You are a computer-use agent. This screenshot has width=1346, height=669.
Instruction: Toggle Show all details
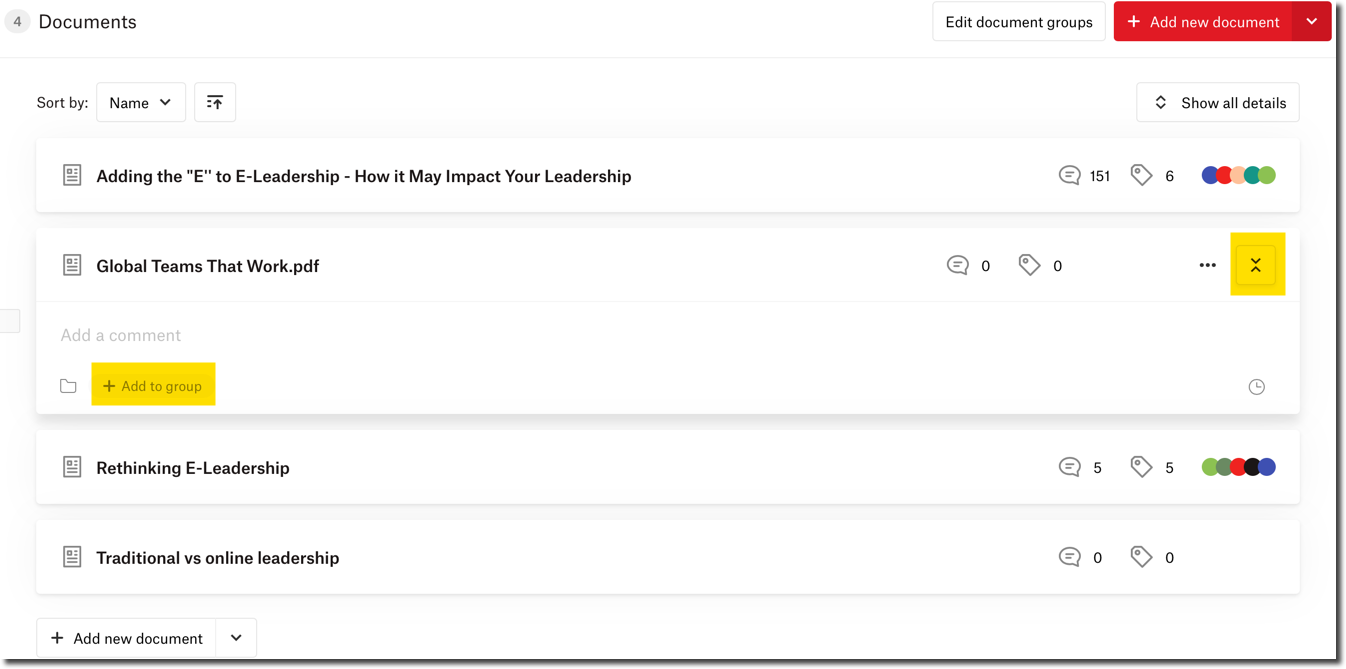1218,102
